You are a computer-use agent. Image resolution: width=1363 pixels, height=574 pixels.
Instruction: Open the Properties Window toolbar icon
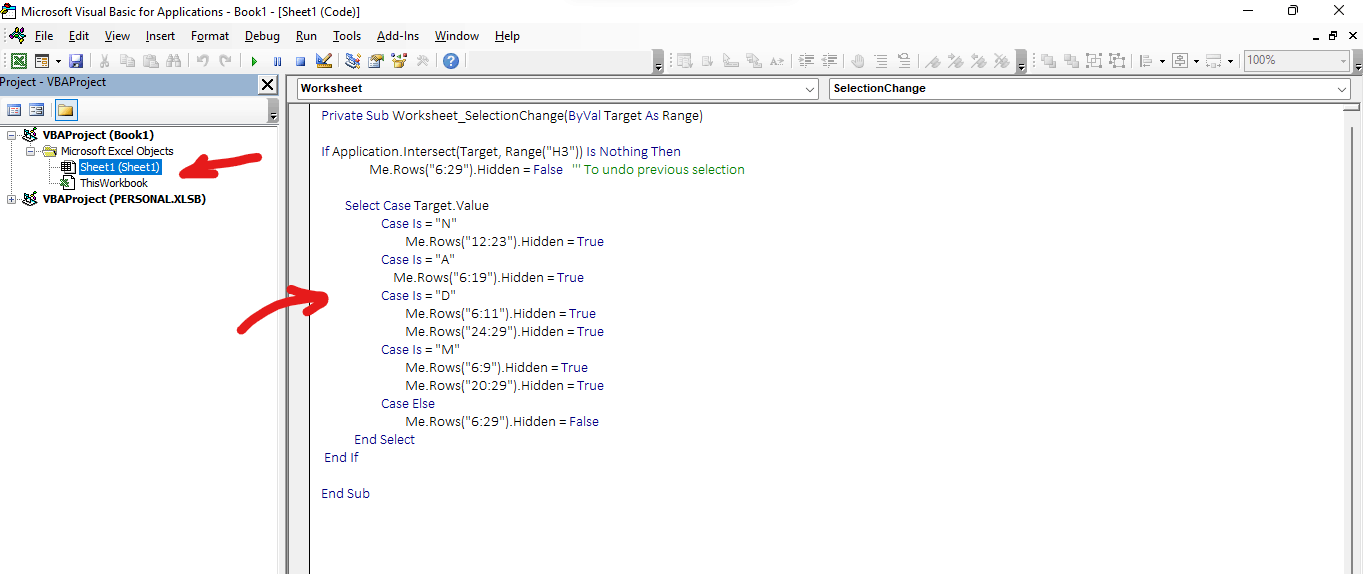376,61
